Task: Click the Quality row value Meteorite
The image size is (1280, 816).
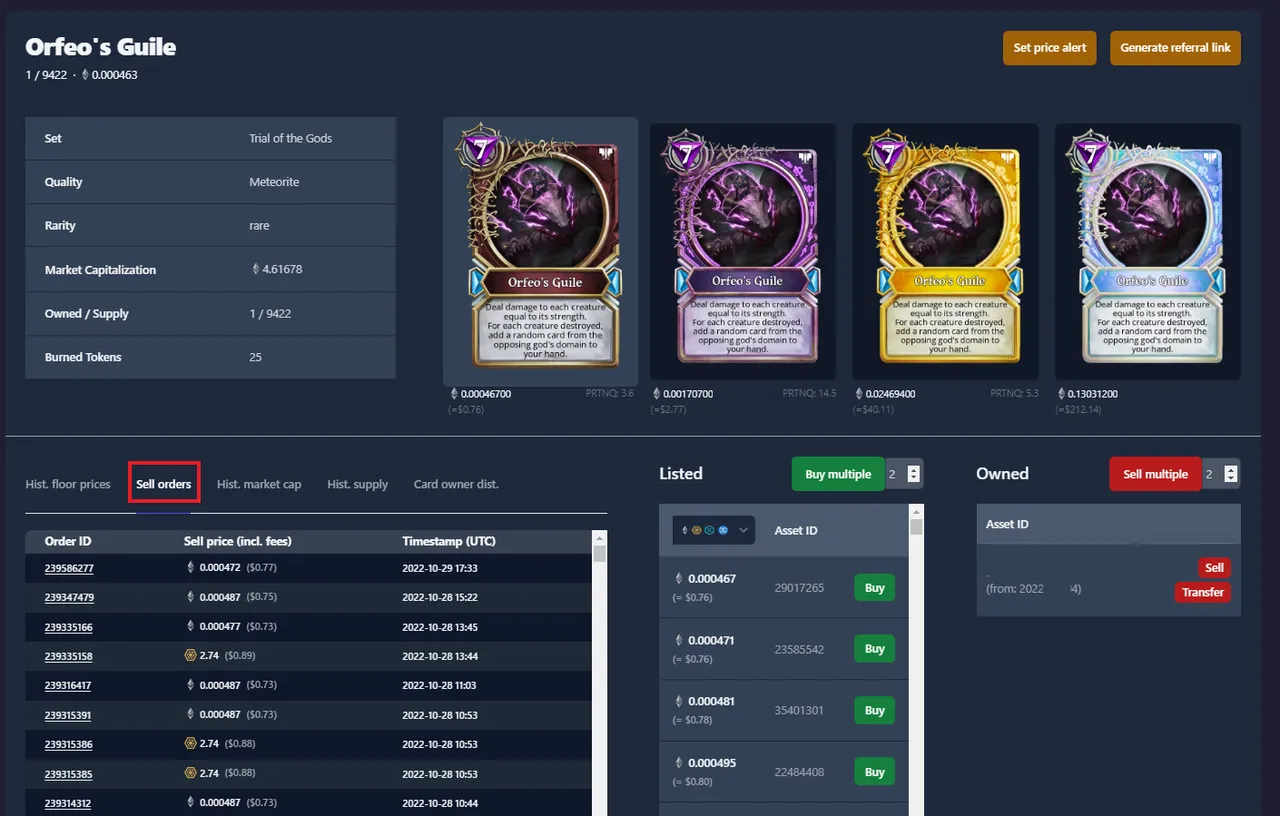Action: 274,182
